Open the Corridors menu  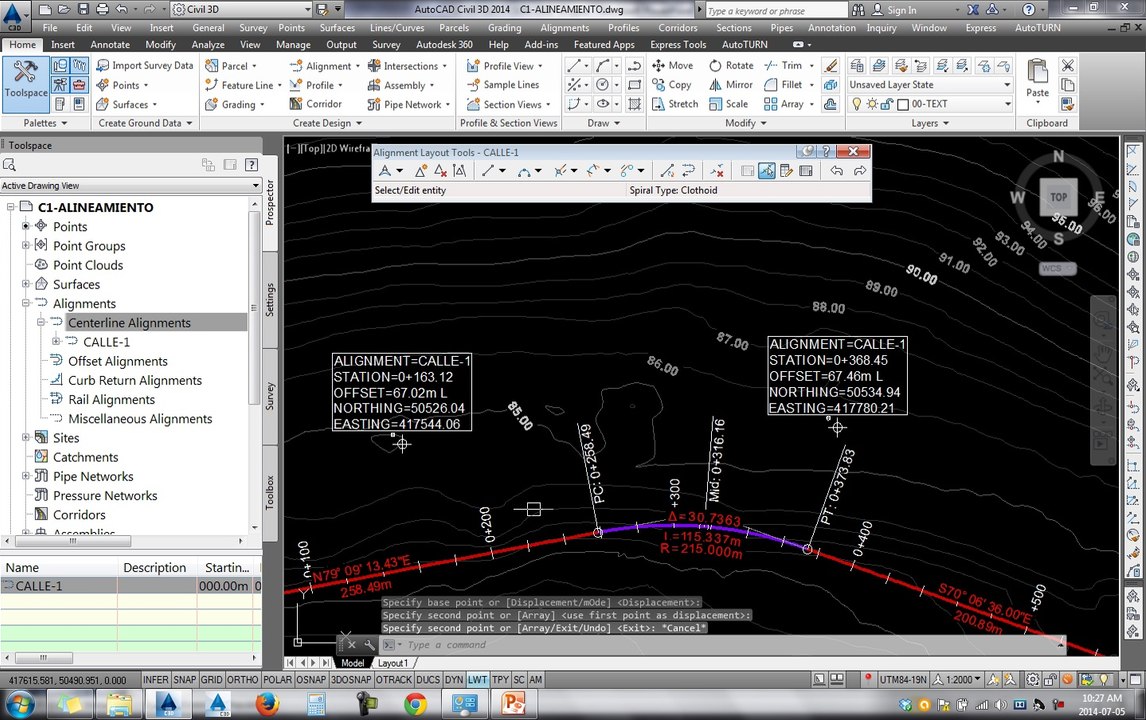coord(678,28)
